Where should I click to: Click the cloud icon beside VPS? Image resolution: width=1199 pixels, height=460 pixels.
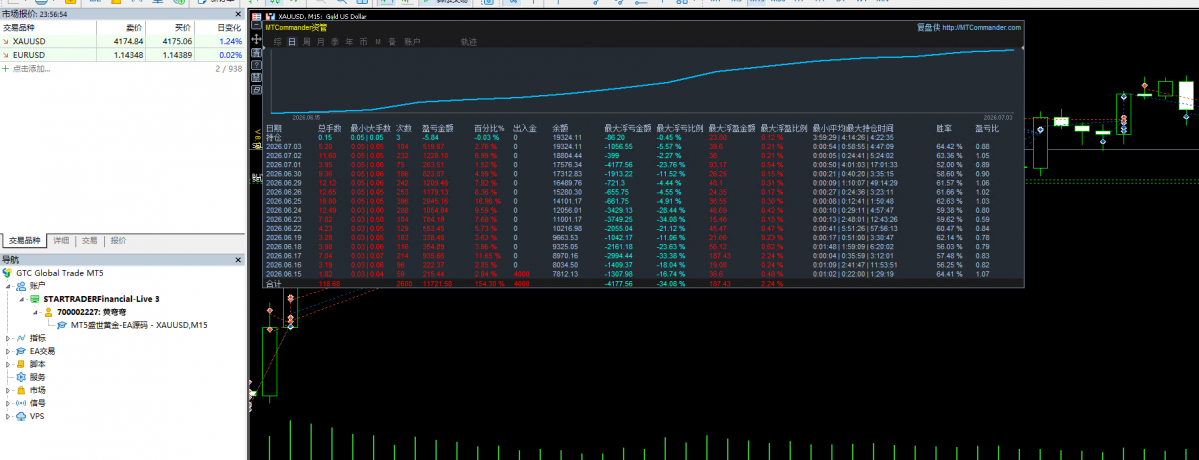[21, 416]
